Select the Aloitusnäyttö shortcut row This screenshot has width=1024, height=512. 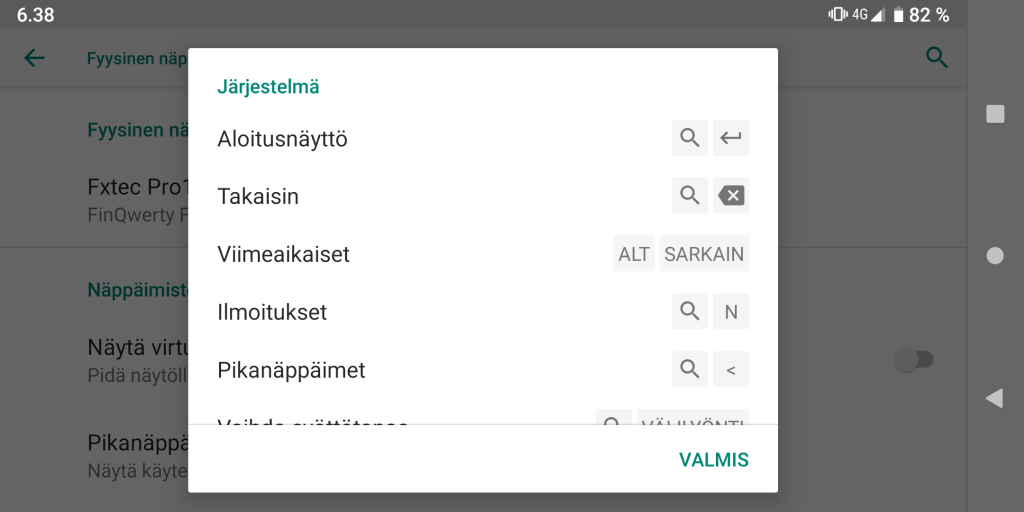[x=483, y=138]
